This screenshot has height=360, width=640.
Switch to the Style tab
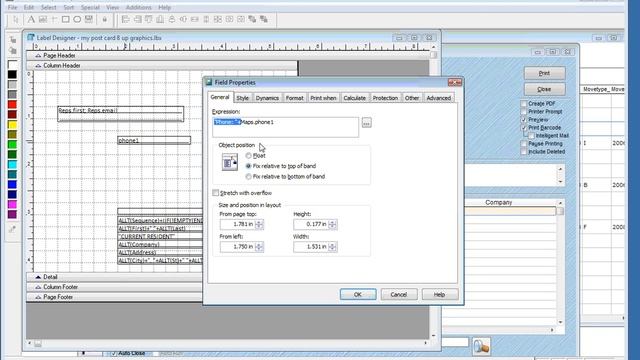click(242, 98)
